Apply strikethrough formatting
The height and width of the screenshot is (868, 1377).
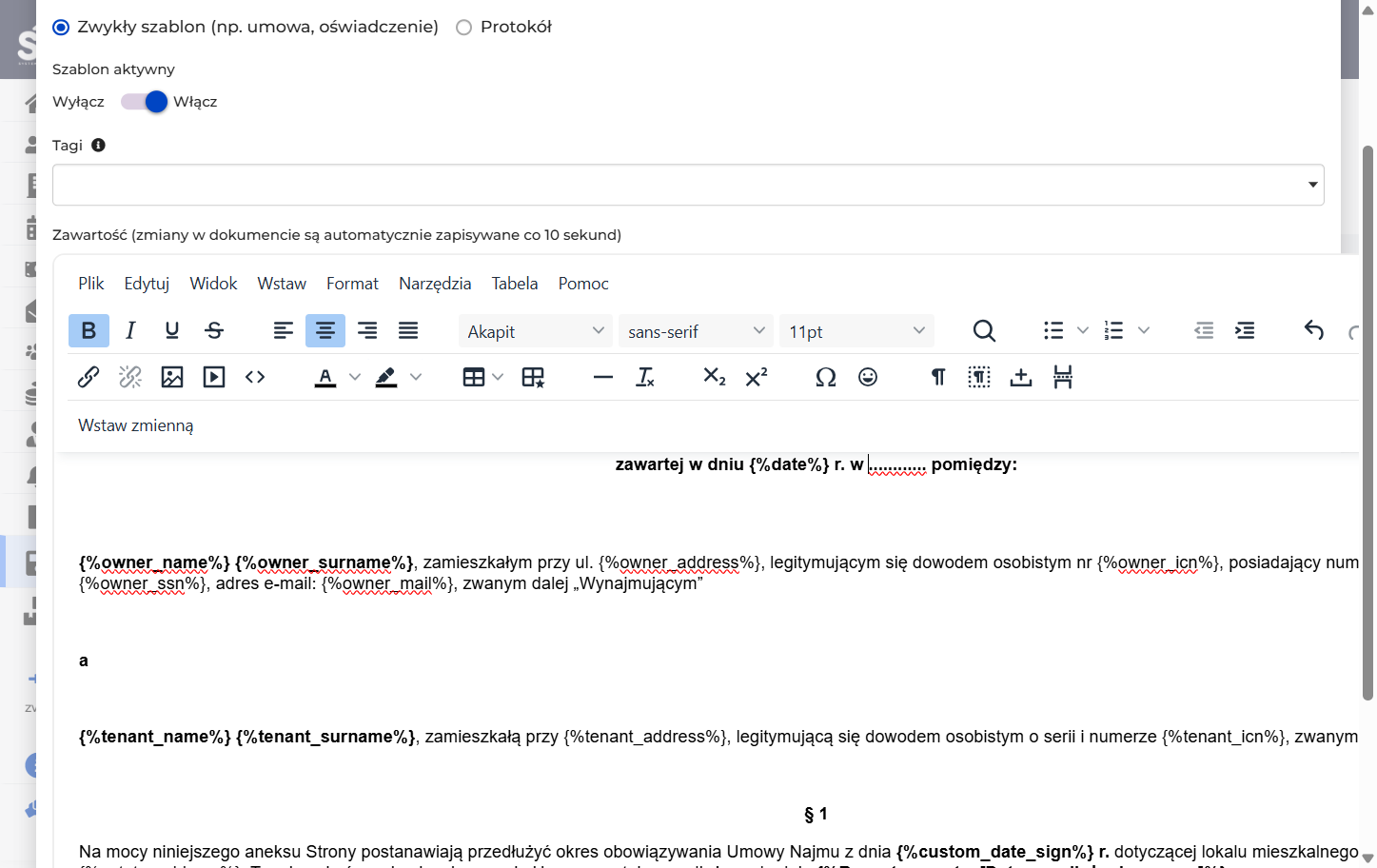(214, 330)
